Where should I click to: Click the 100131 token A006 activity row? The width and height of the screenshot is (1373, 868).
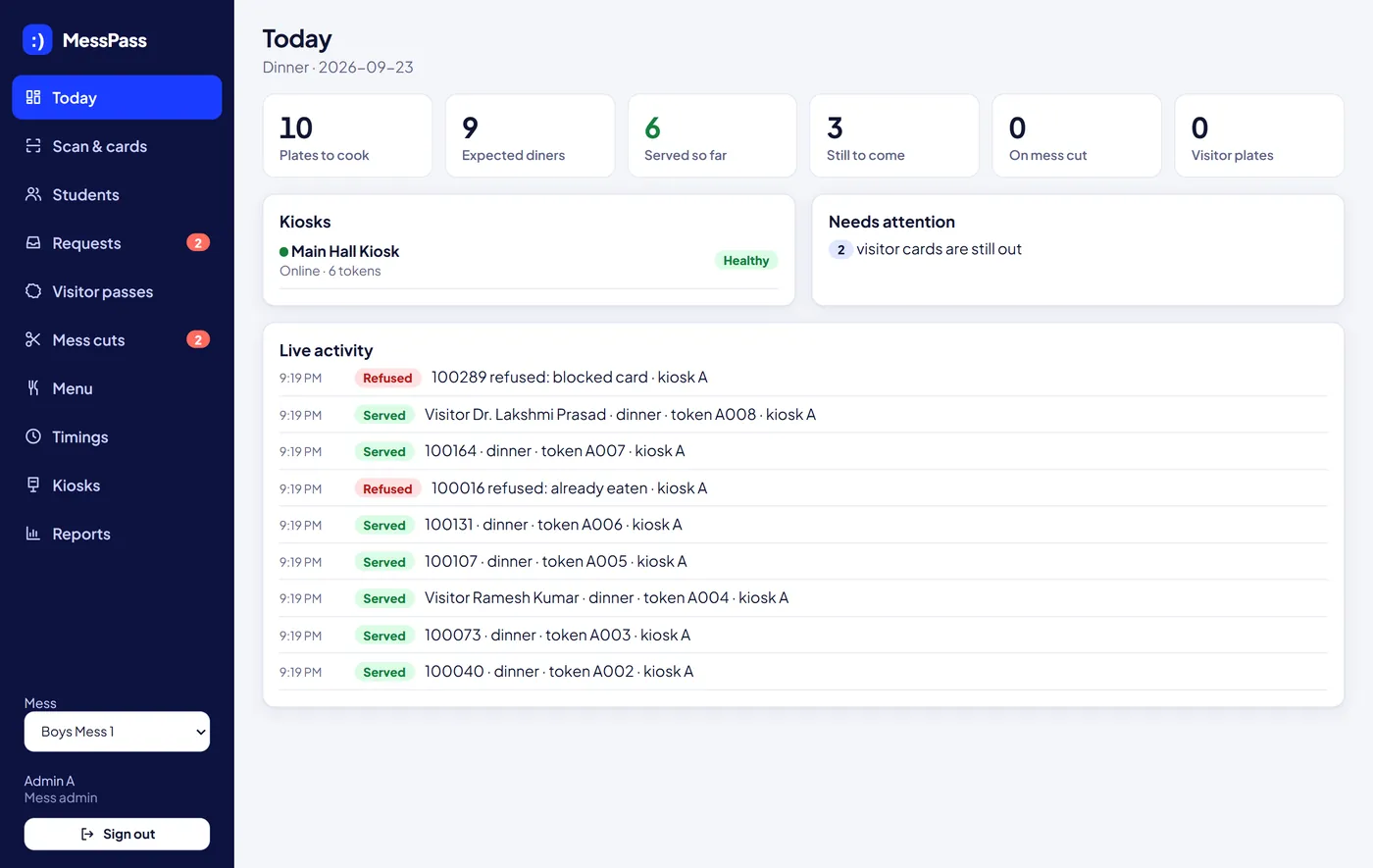point(803,525)
